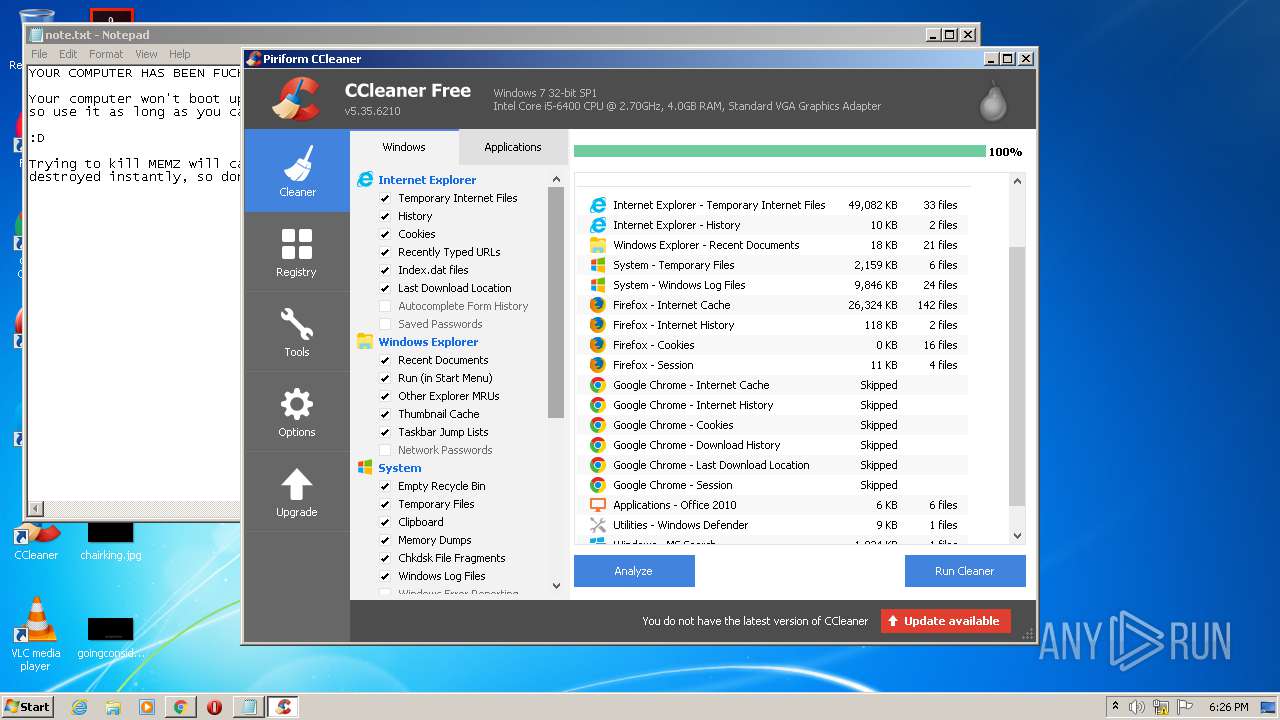Viewport: 1280px width, 720px height.
Task: Open Notepad Edit menu
Action: click(x=68, y=54)
